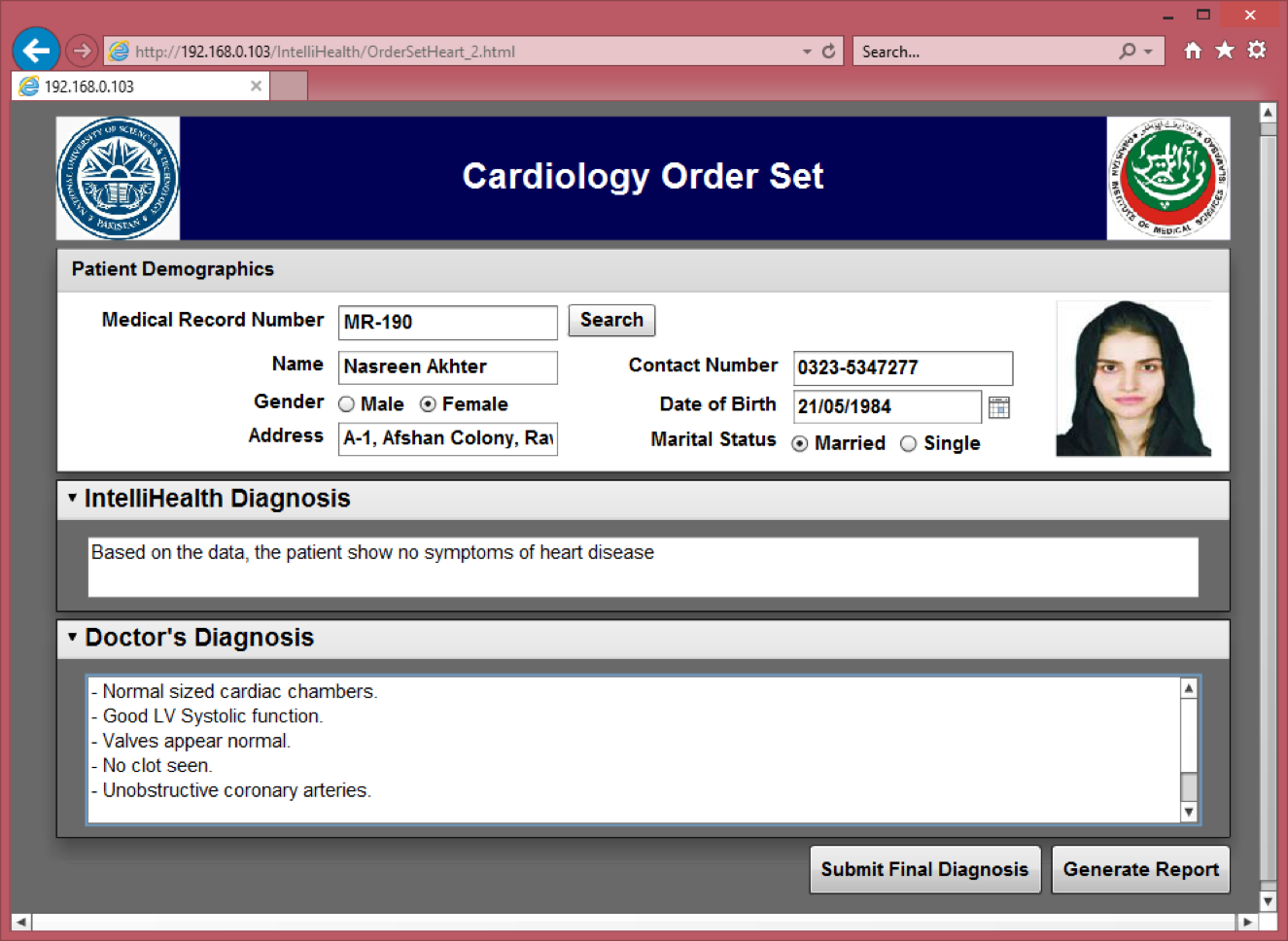
Task: Refresh the page with reload icon
Action: [x=828, y=52]
